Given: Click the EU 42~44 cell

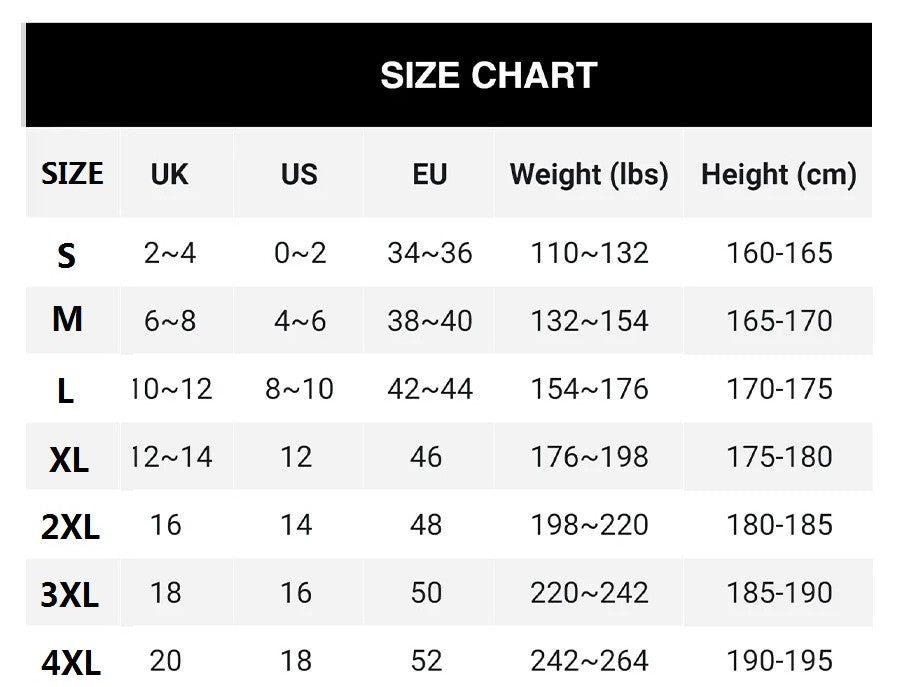Looking at the screenshot, I should (x=430, y=389).
